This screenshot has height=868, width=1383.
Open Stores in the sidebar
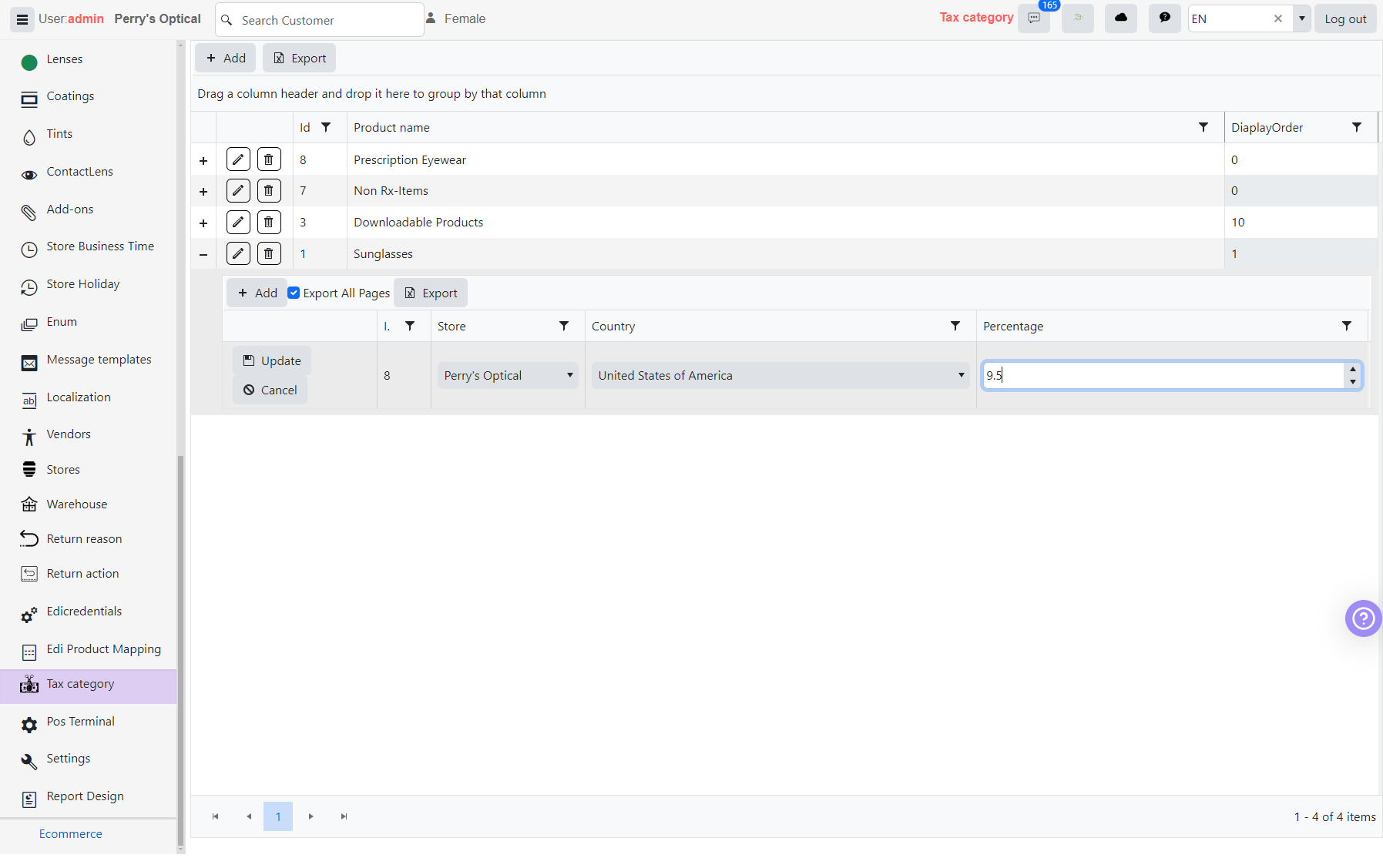[x=63, y=469]
